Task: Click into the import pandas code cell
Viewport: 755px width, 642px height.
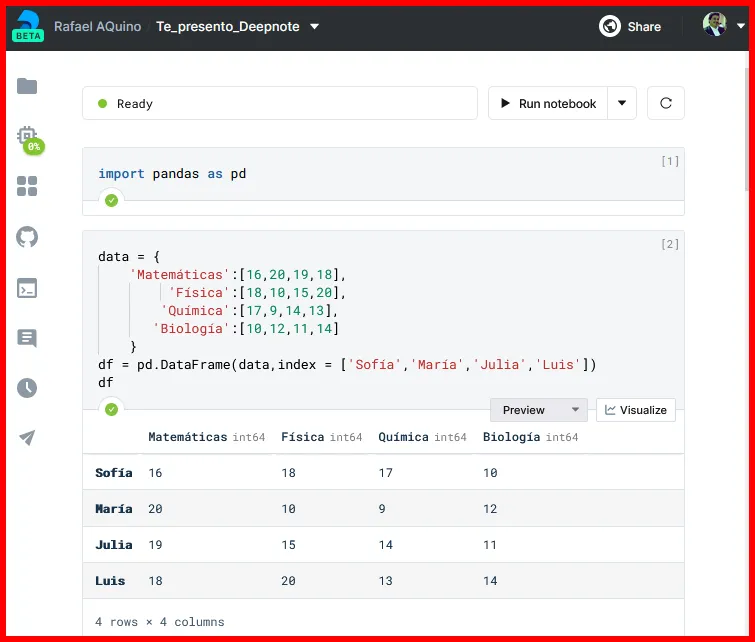Action: (383, 174)
